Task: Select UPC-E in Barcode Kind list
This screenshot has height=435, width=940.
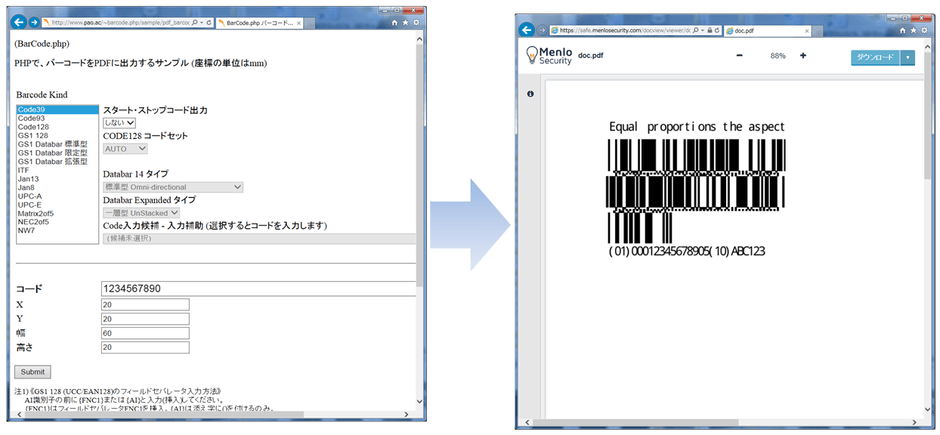Action: 57,204
